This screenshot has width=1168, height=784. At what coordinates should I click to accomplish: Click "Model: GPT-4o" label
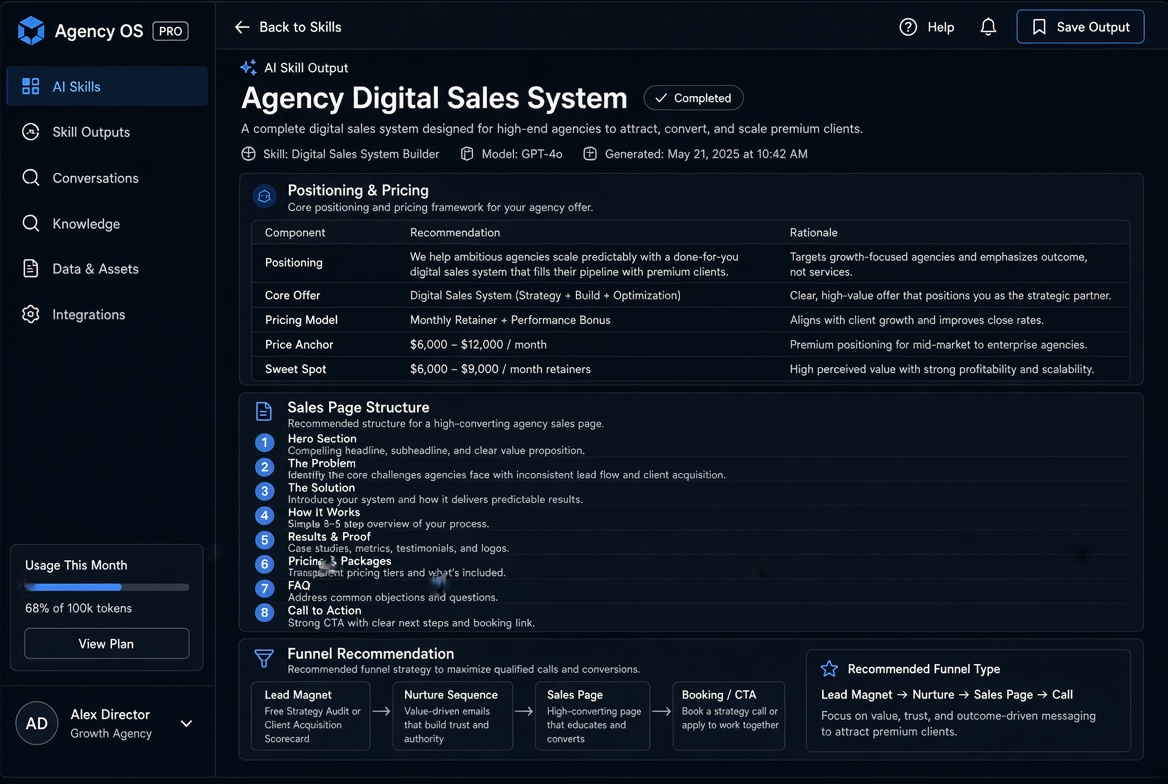(x=521, y=154)
